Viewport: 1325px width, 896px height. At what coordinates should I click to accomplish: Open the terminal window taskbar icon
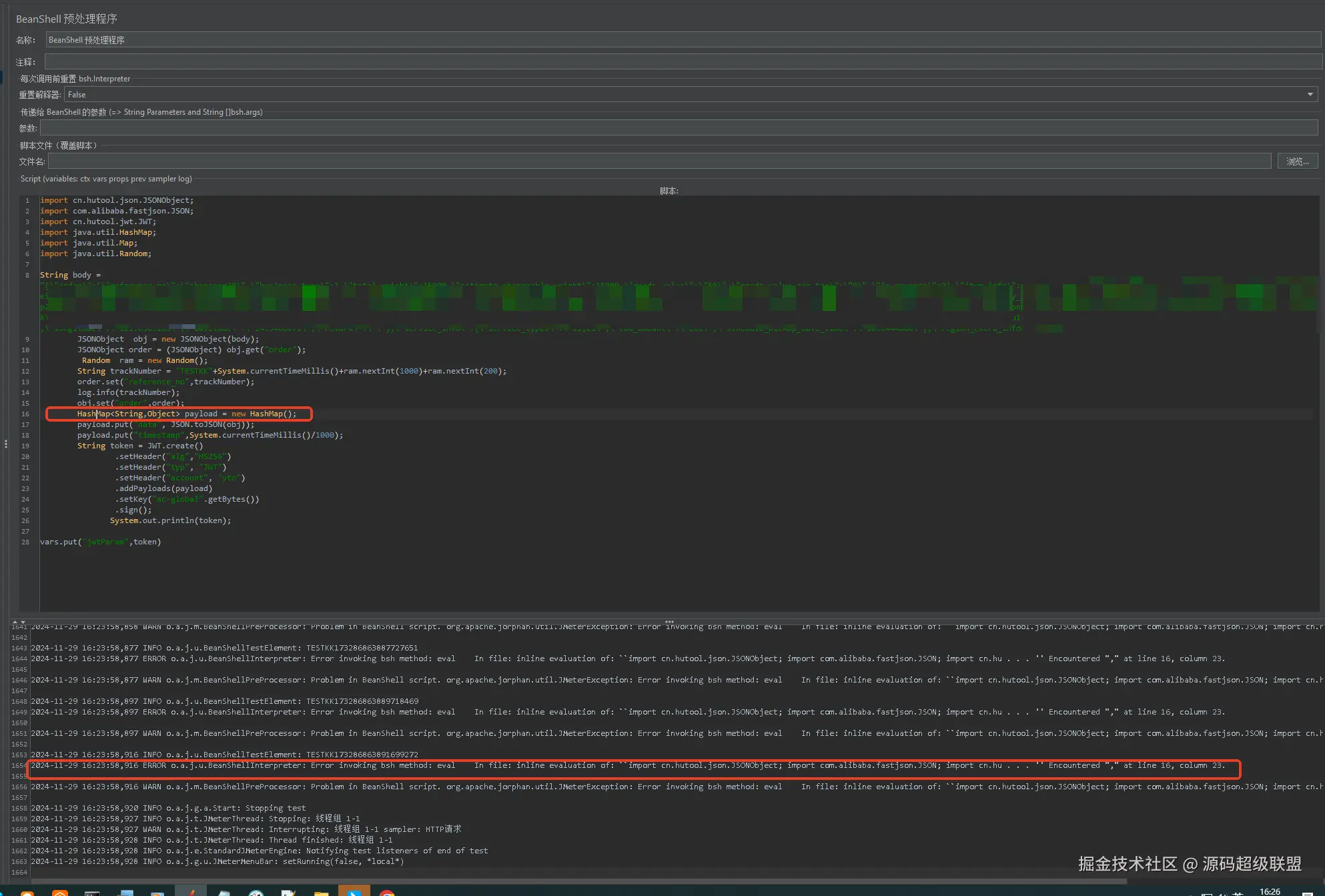[92, 893]
